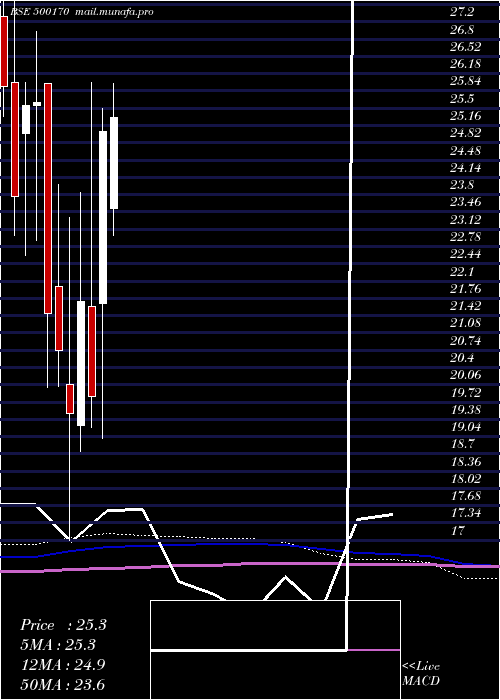This screenshot has width=500, height=700.
Task: Click the 50MA : 23.6 readout
Action: coord(63,685)
